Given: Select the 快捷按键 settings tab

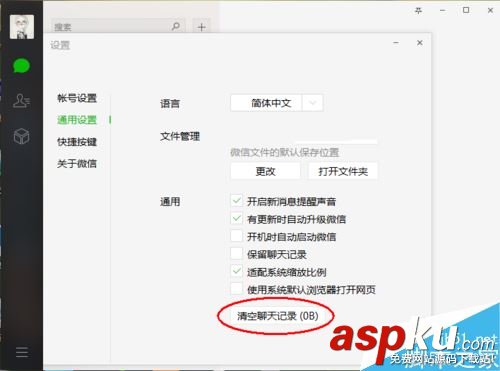Looking at the screenshot, I should (x=77, y=142).
